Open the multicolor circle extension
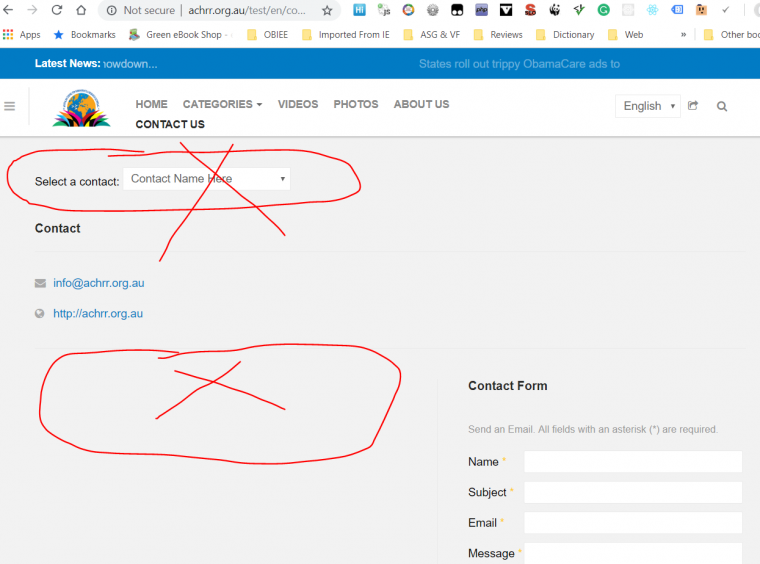Image resolution: width=760 pixels, height=564 pixels. (x=409, y=10)
